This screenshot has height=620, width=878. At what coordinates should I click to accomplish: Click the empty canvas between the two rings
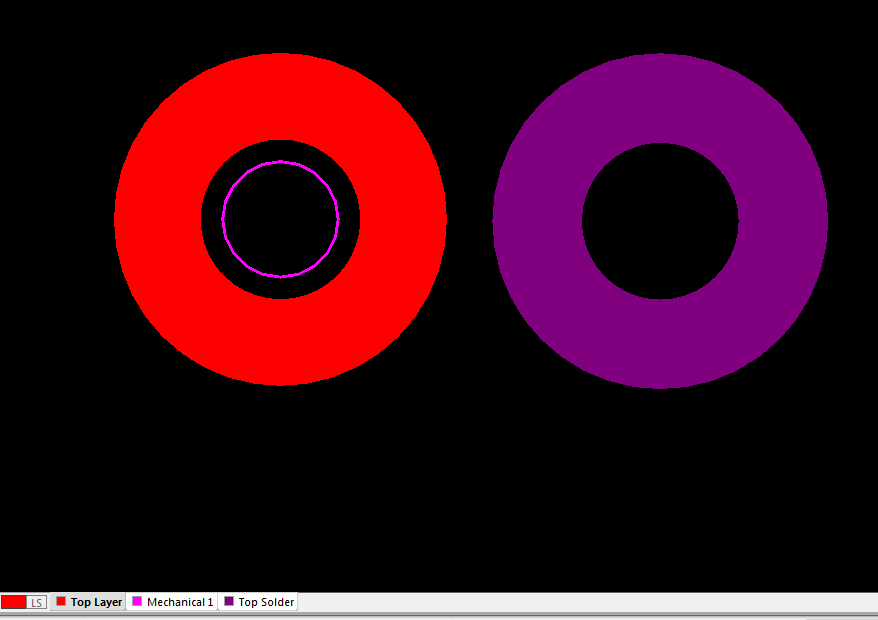[x=469, y=220]
